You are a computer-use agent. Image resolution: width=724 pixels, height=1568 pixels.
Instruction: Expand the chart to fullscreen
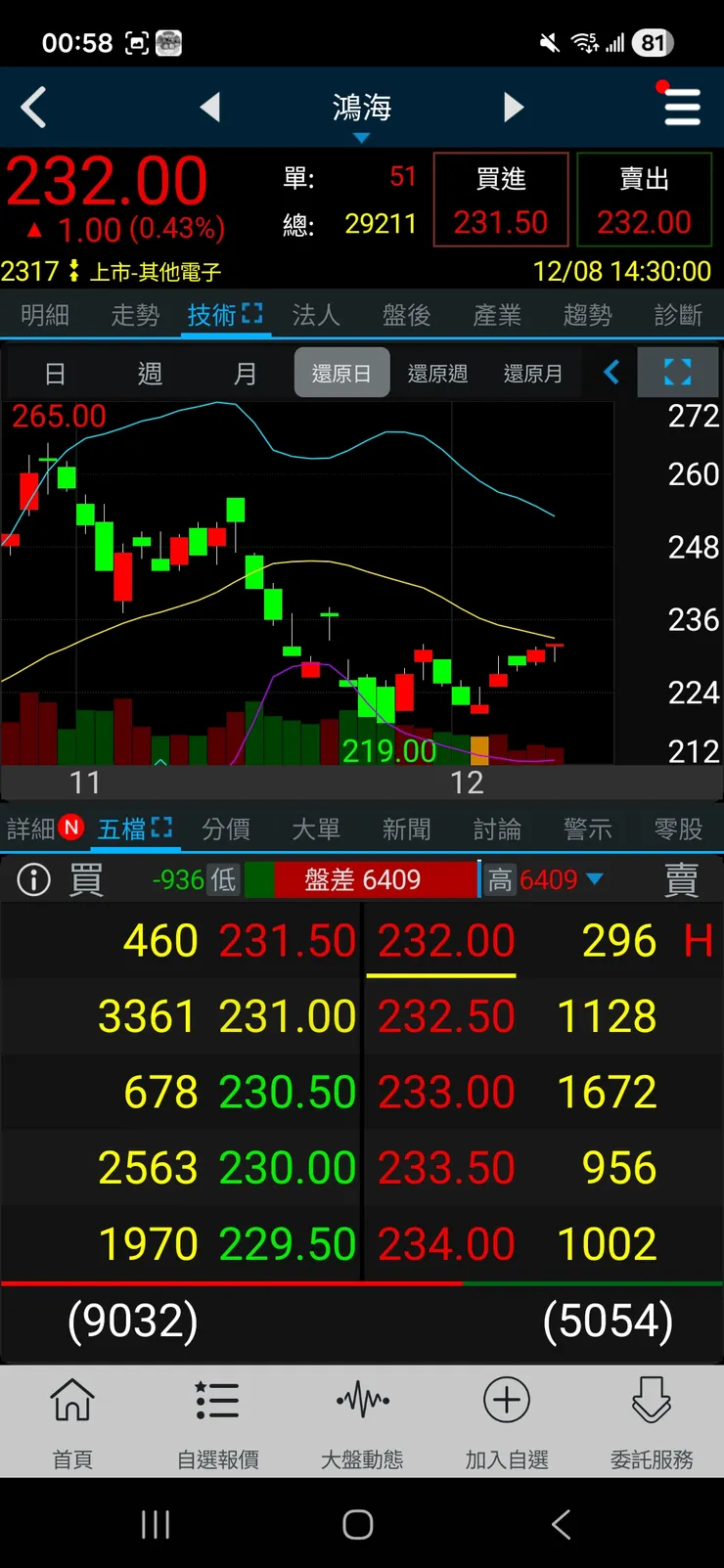678,373
